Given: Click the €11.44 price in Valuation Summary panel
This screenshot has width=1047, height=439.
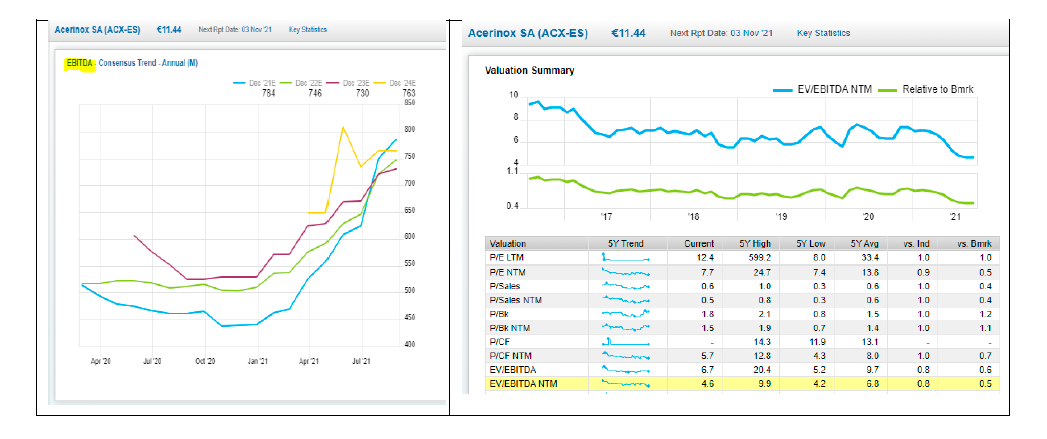Looking at the screenshot, I should [628, 33].
